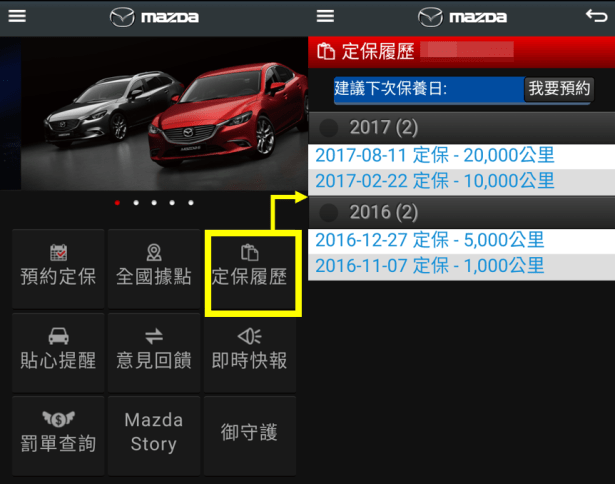This screenshot has height=484, width=615.
Task: Open 預約定保 maintenance booking tile
Action: tap(58, 267)
